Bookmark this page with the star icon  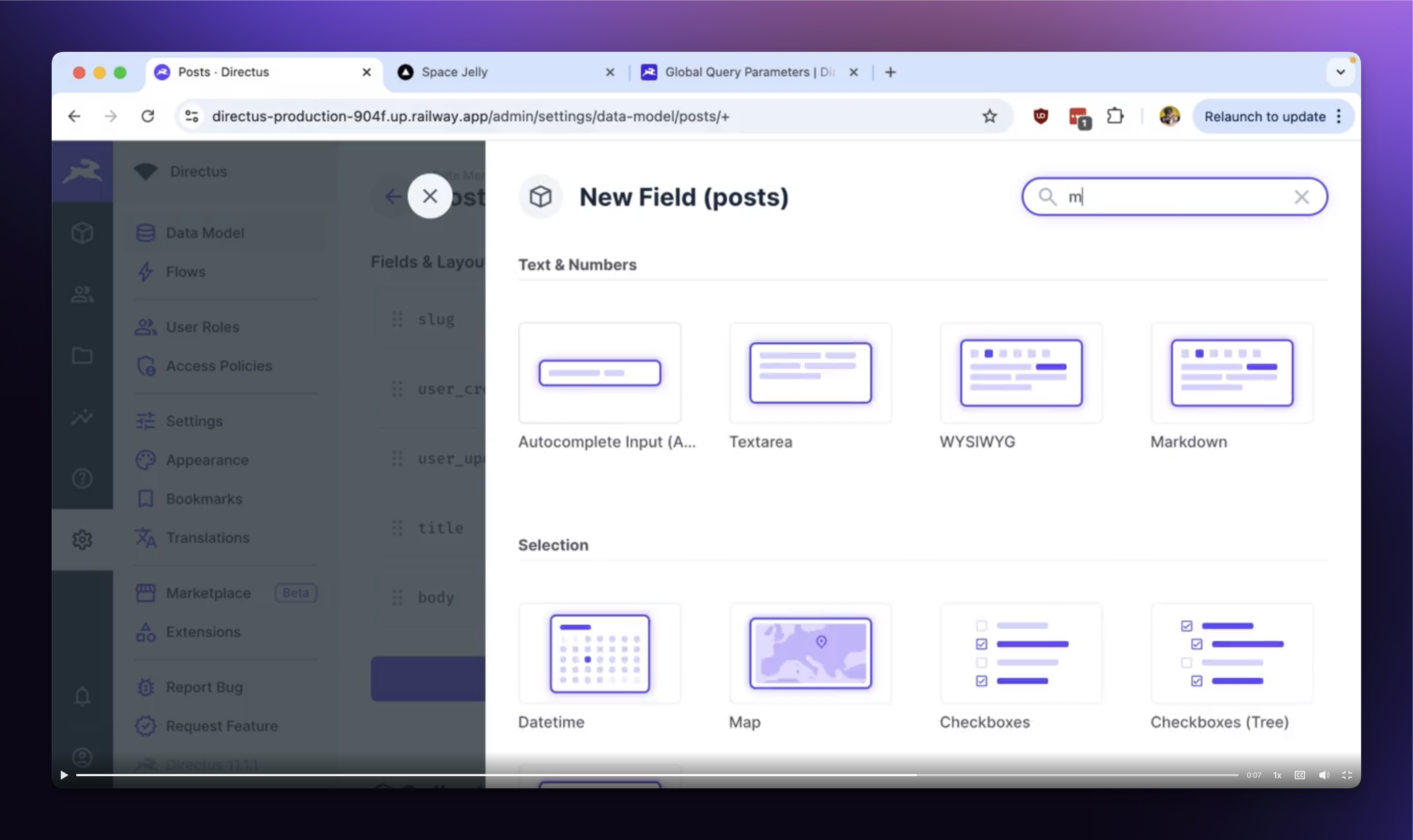coord(989,116)
